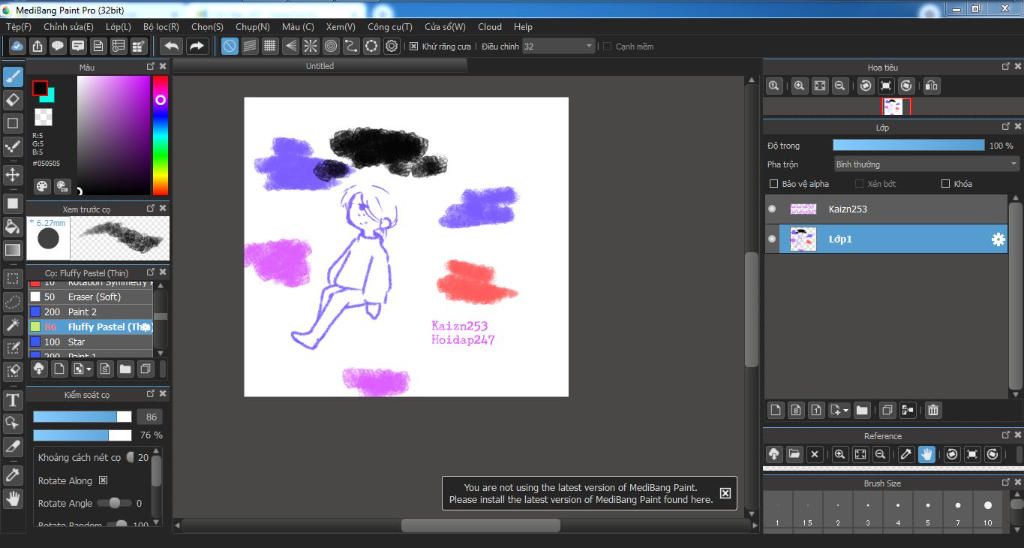Open the Cloud menu

click(x=489, y=27)
